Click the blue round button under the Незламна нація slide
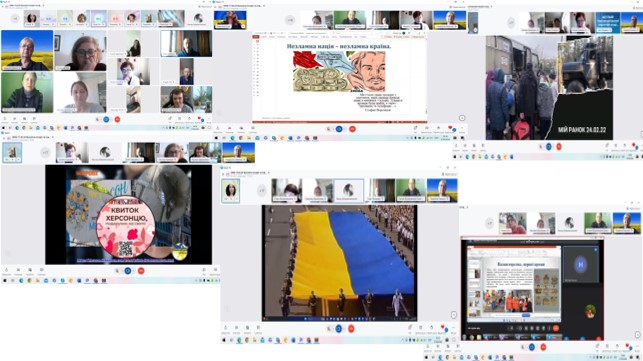Viewport: 643px width, 361px height. (x=339, y=129)
